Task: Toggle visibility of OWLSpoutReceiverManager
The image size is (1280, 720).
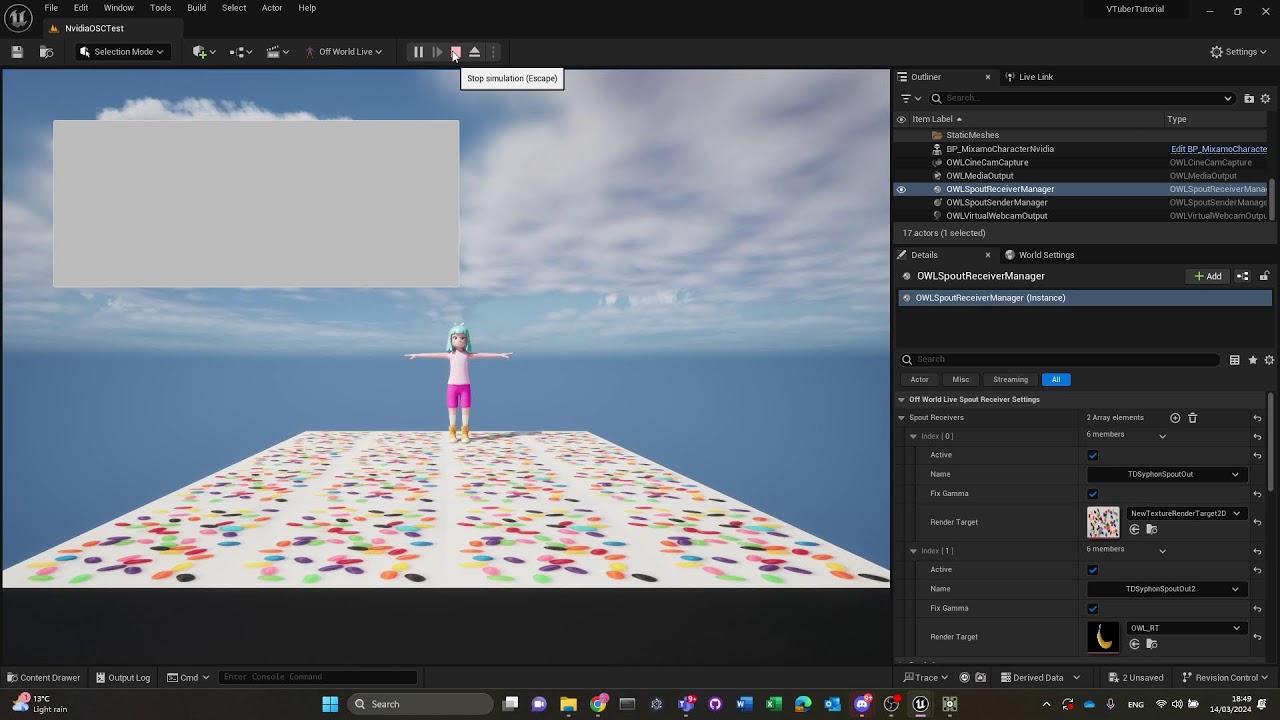Action: pos(901,189)
